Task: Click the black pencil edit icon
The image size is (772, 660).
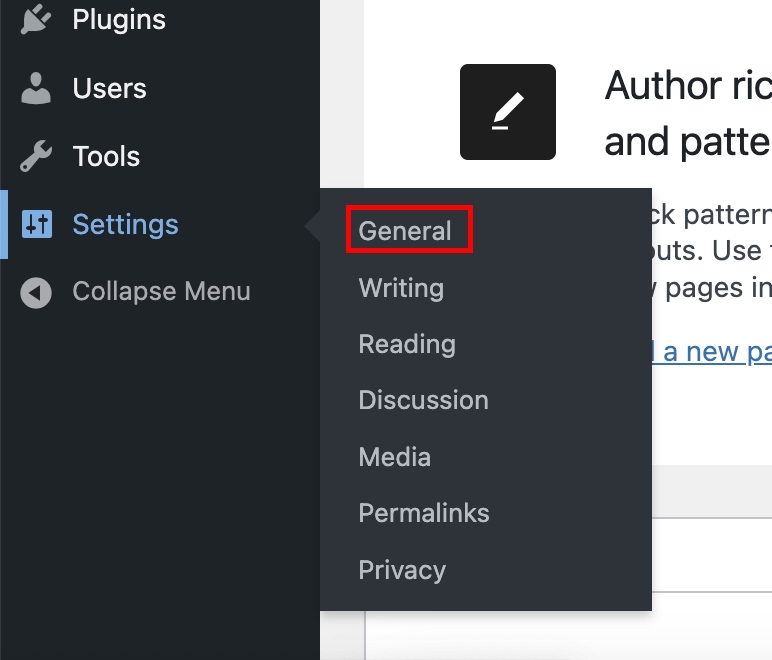Action: (x=508, y=112)
